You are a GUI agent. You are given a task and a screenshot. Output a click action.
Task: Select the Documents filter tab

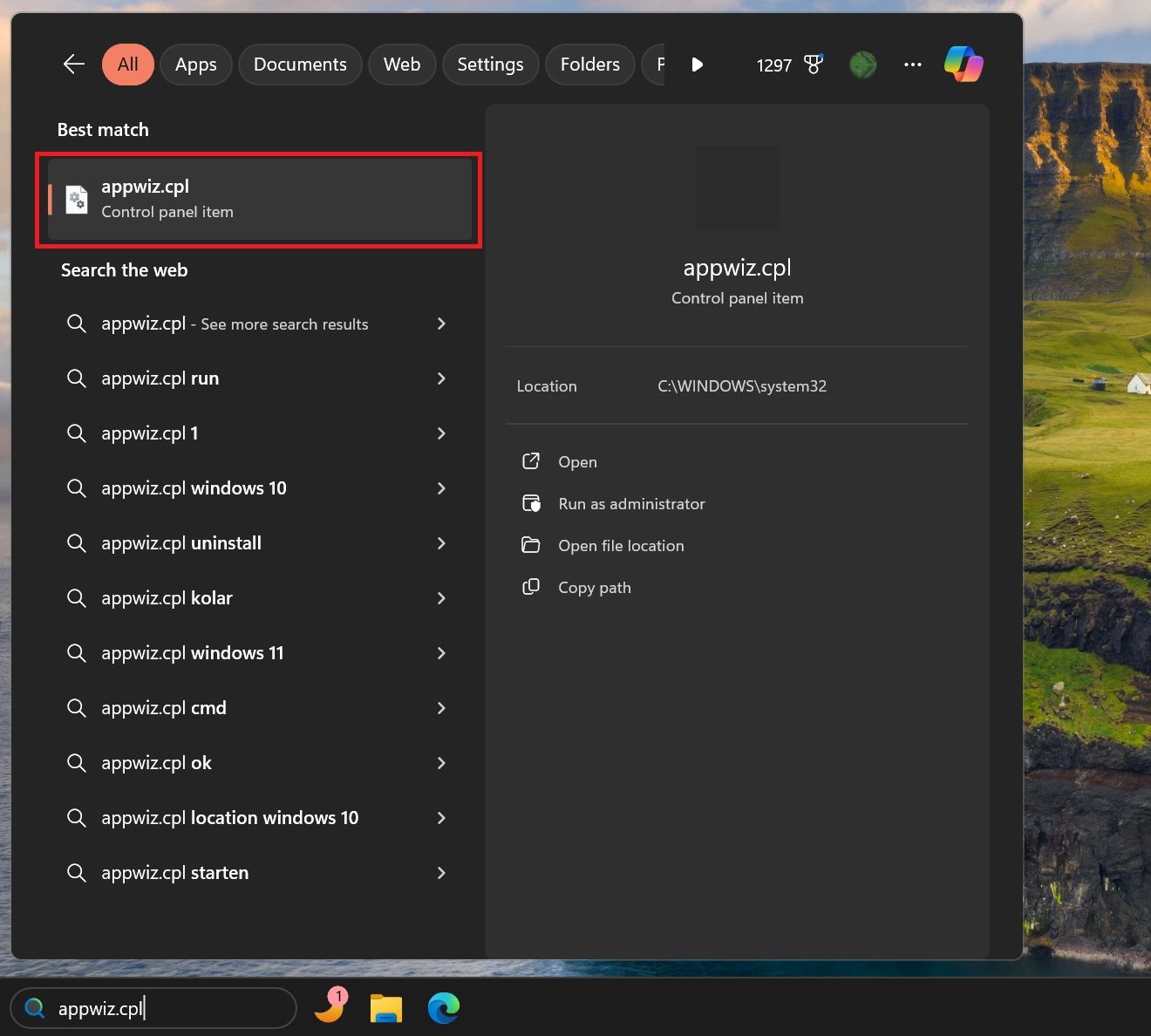pos(300,65)
